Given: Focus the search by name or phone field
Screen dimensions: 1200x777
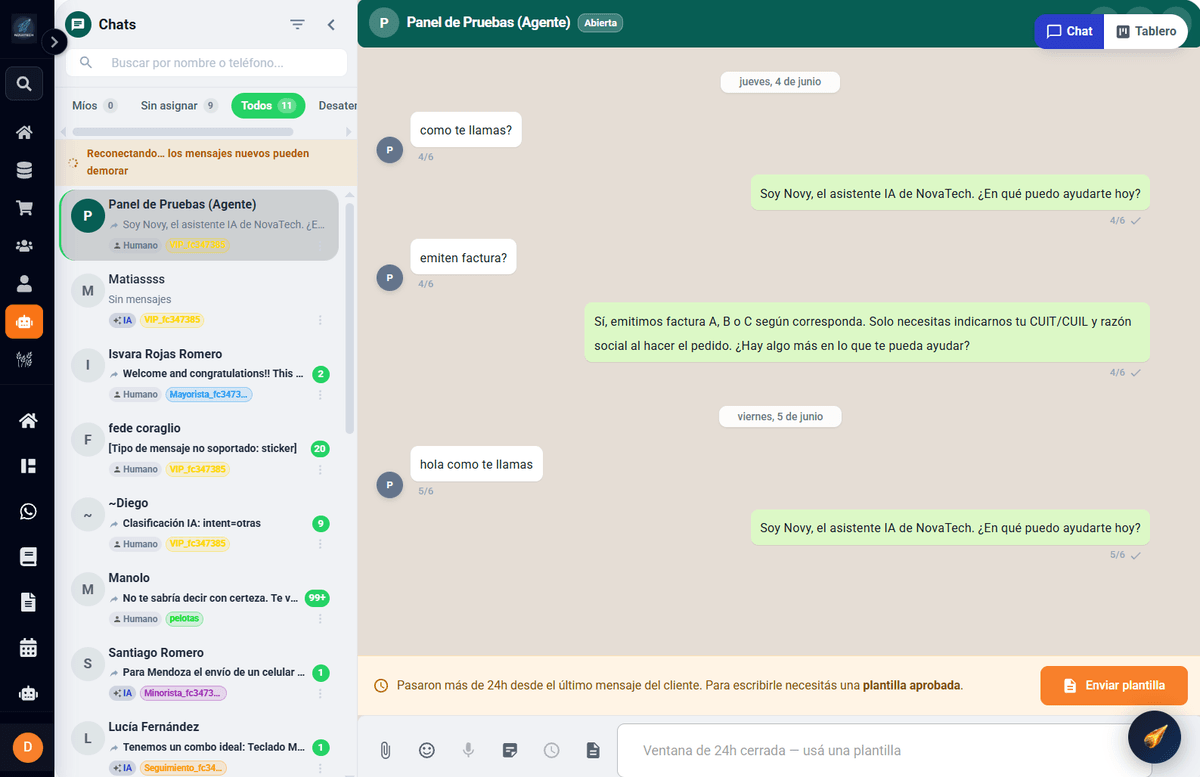Looking at the screenshot, I should coord(206,62).
